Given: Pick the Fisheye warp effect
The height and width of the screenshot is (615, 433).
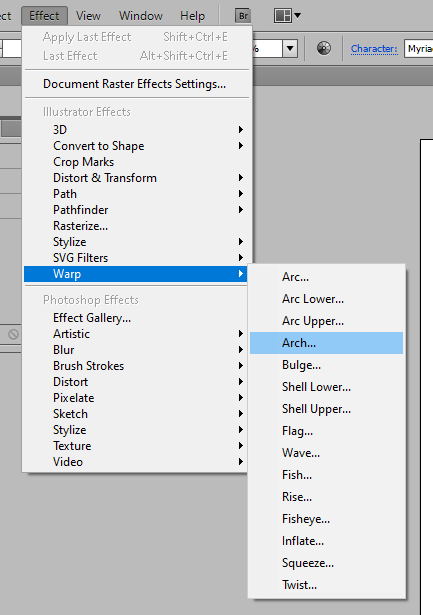Looking at the screenshot, I should [x=326, y=519].
